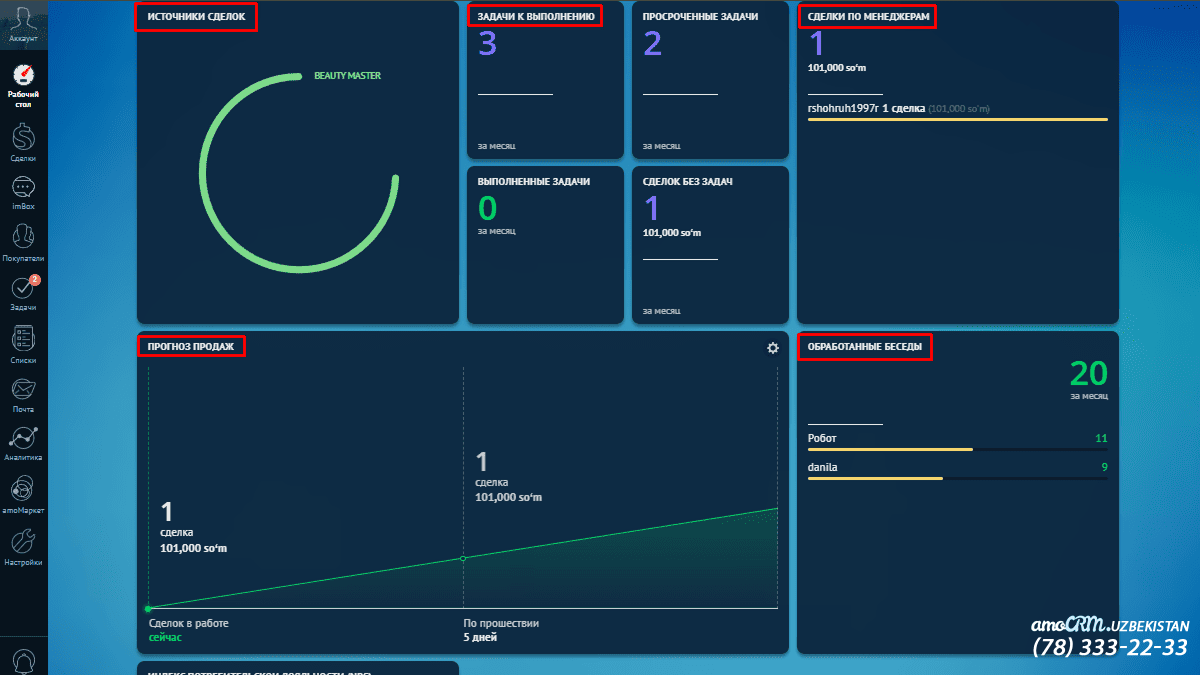The height and width of the screenshot is (675, 1200).
Task: Open Выполненные задачи count 0
Action: tap(487, 208)
